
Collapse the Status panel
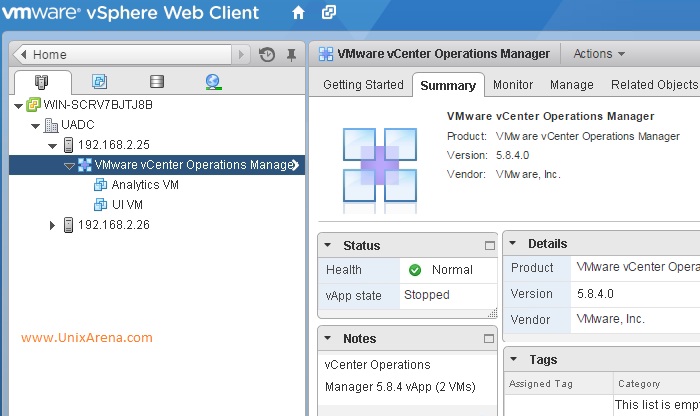coord(328,245)
